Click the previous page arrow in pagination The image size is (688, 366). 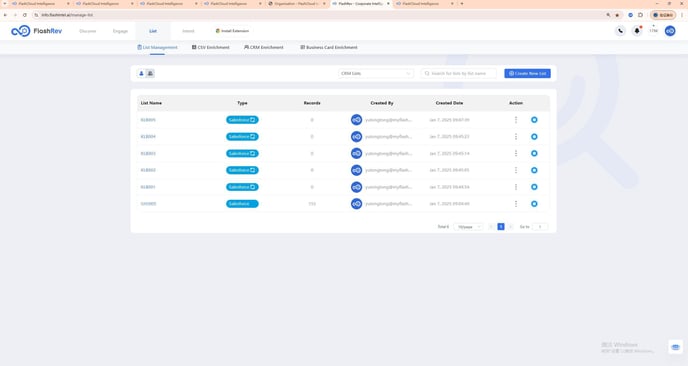(491, 227)
